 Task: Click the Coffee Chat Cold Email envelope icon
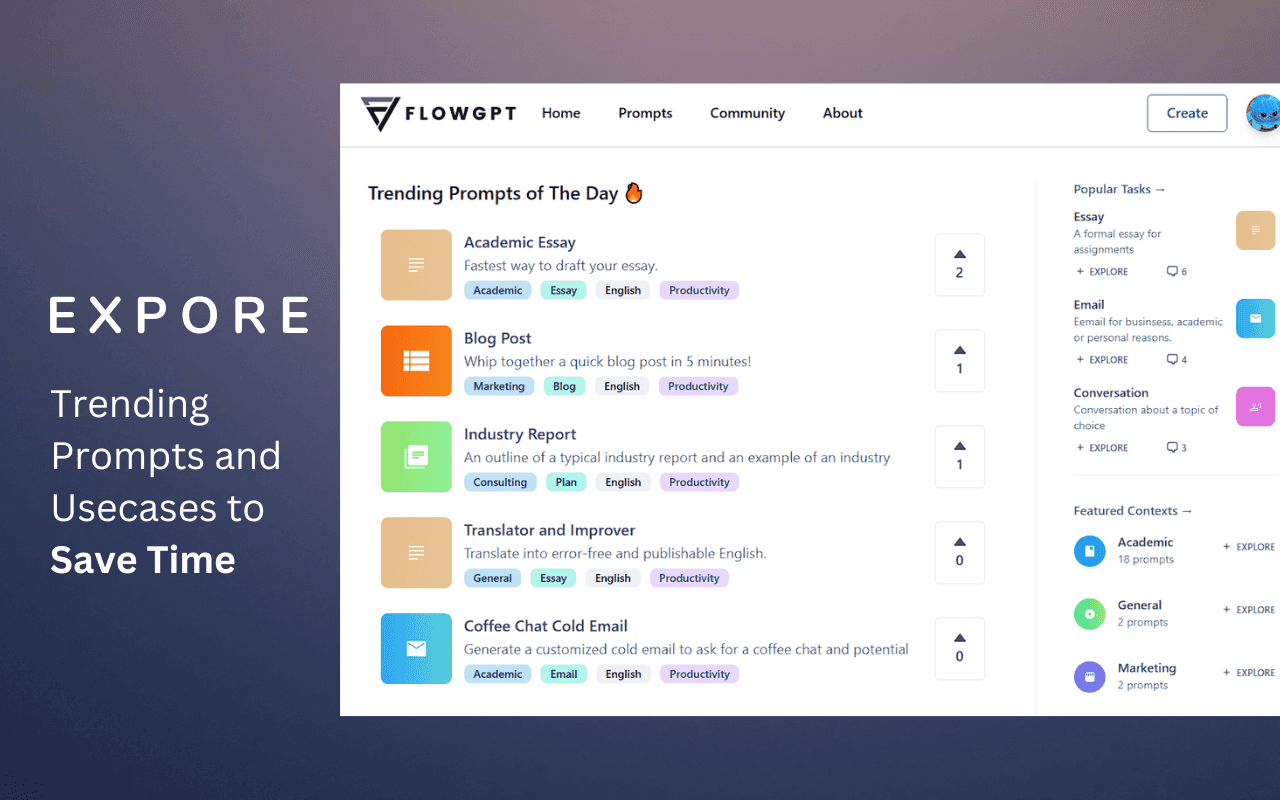click(416, 649)
